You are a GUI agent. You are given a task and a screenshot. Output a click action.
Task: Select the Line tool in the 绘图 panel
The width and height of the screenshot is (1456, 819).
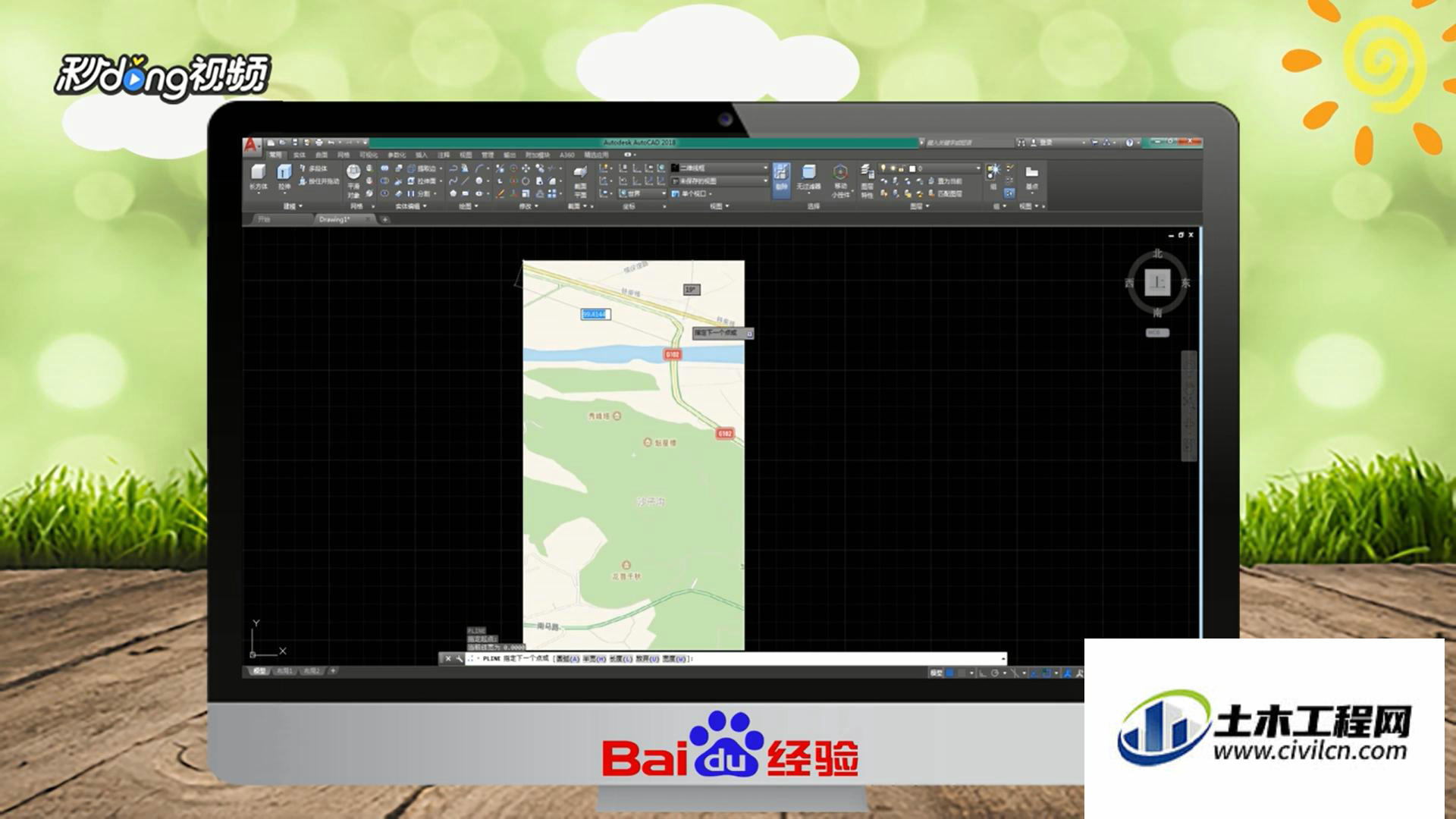(465, 180)
